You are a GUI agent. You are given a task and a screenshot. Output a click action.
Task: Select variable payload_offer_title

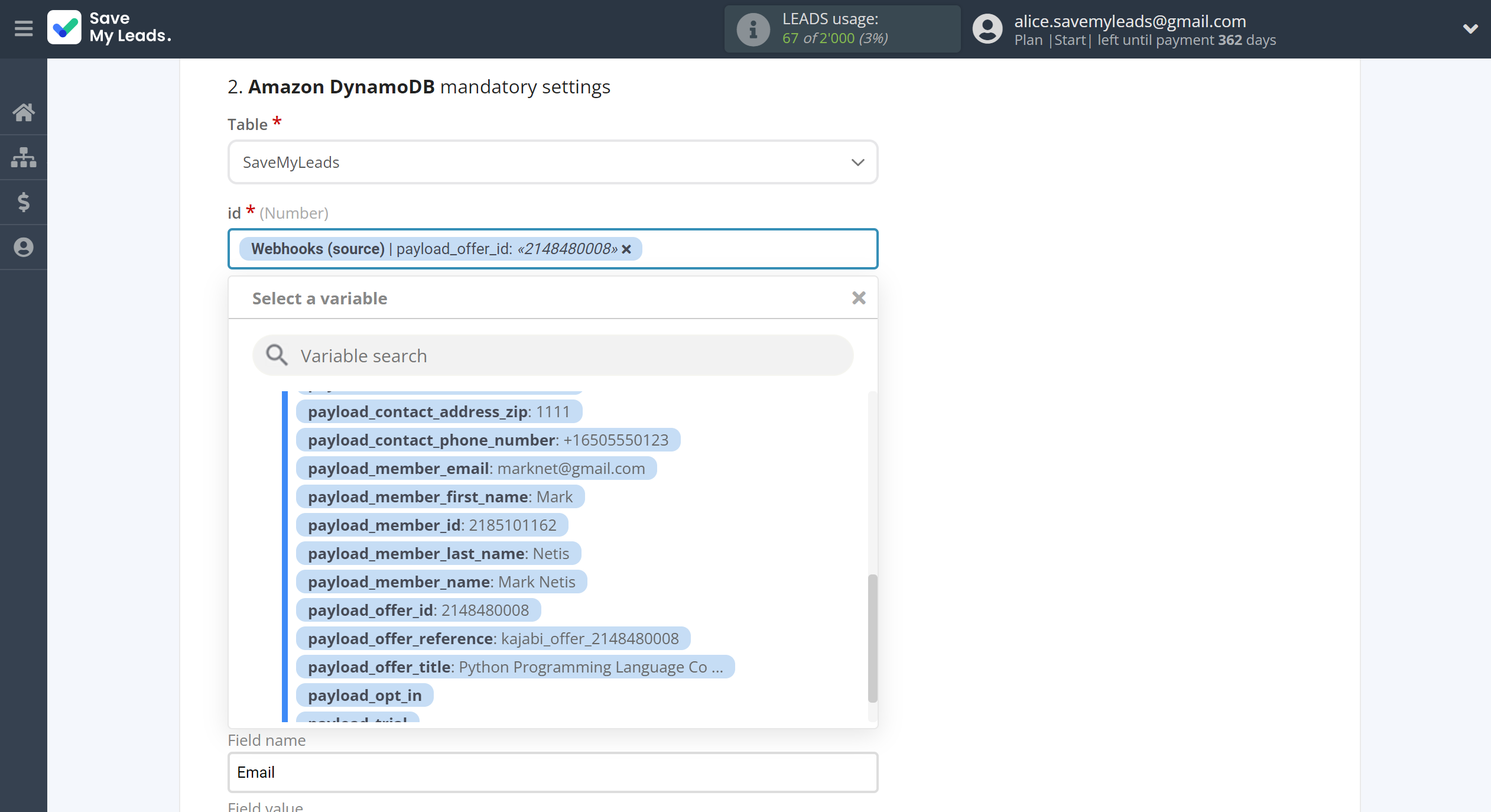coord(515,667)
